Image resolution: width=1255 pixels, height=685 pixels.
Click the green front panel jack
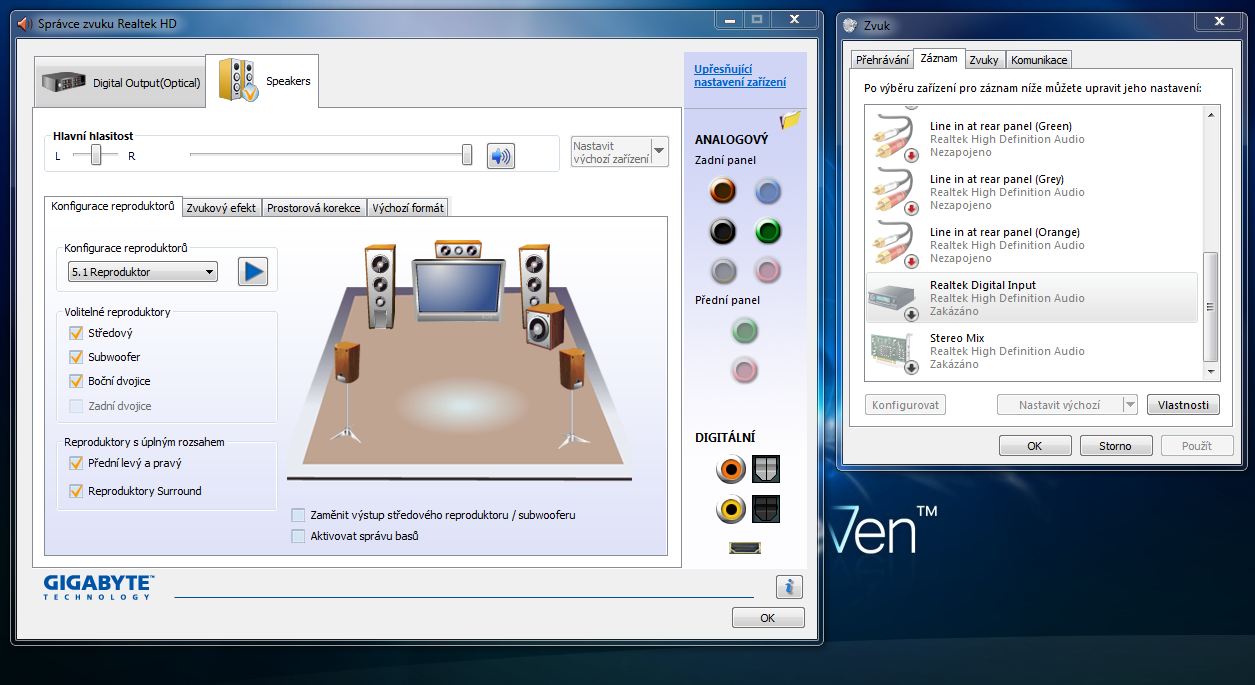click(745, 331)
